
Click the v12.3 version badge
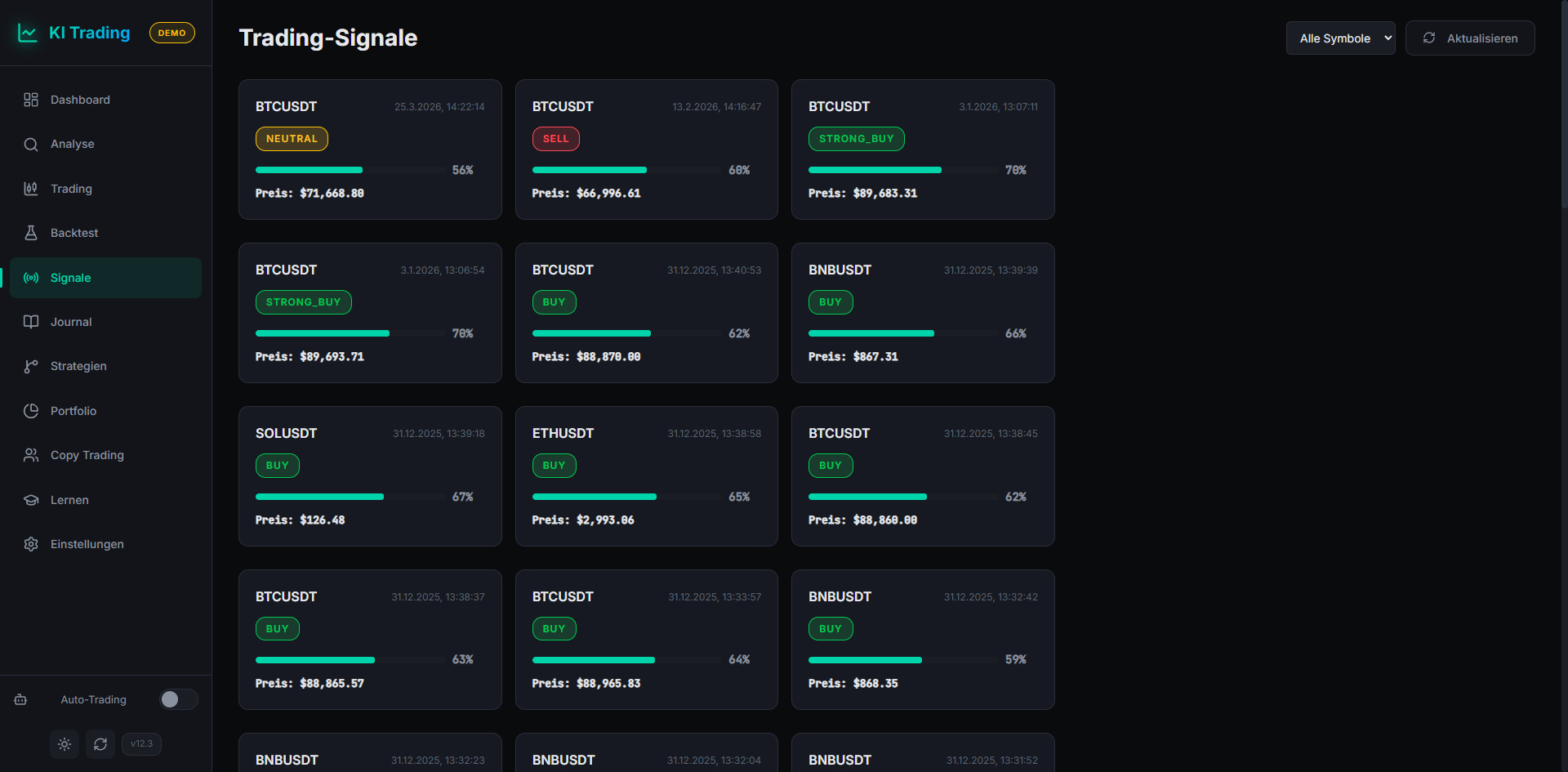click(141, 744)
